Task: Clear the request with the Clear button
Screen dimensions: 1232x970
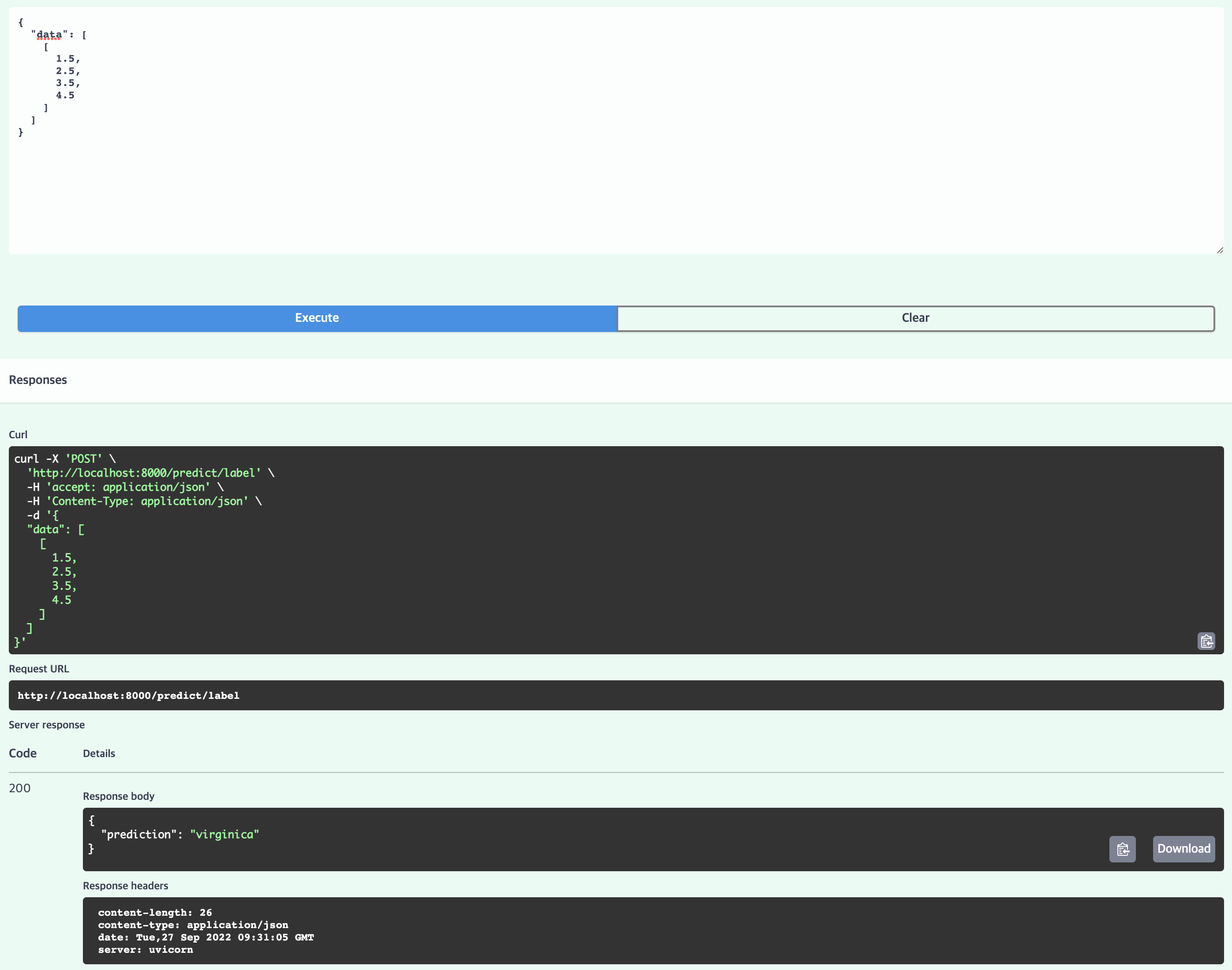Action: click(915, 318)
